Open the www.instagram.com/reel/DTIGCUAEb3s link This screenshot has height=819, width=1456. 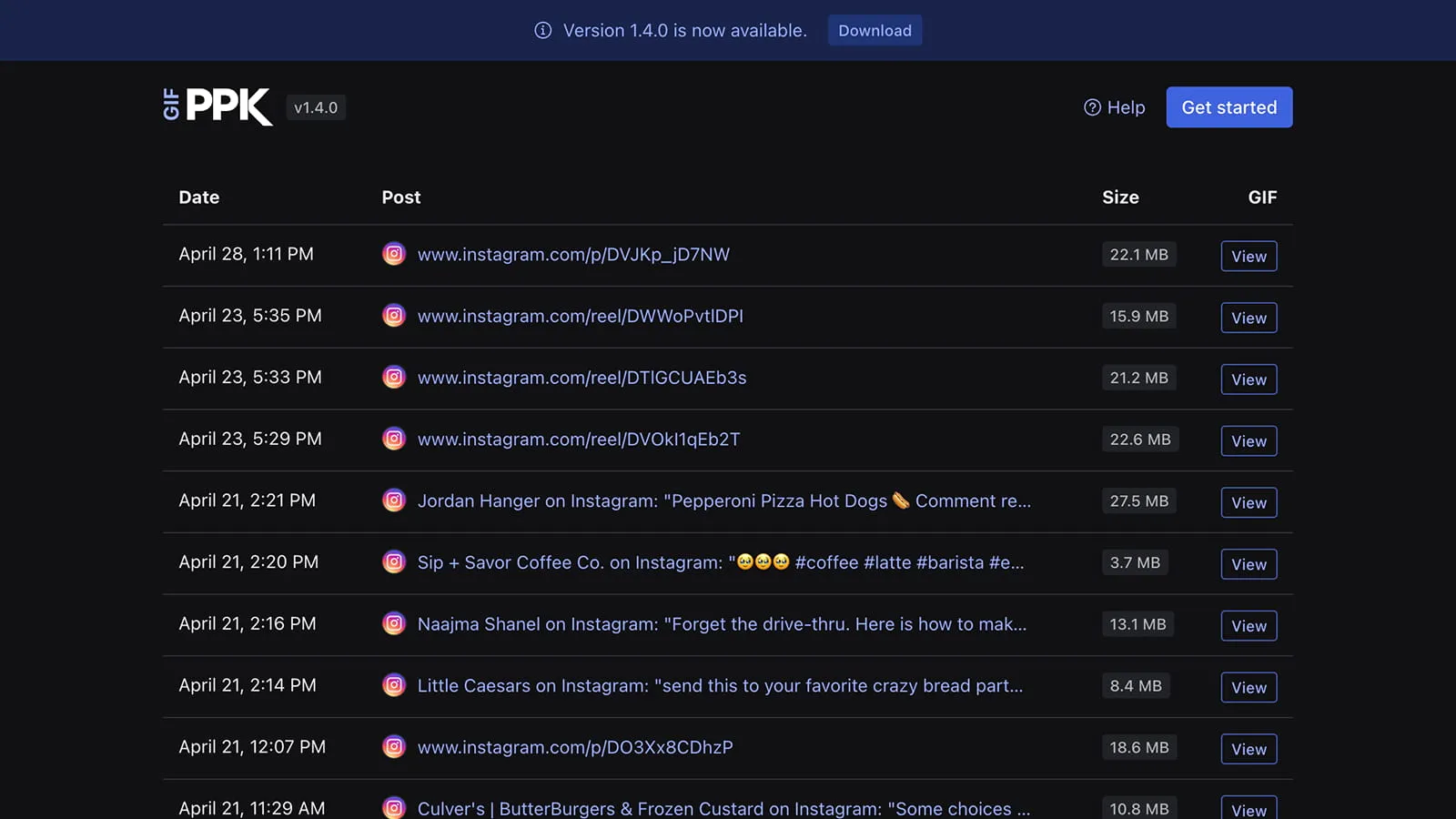[x=582, y=378]
